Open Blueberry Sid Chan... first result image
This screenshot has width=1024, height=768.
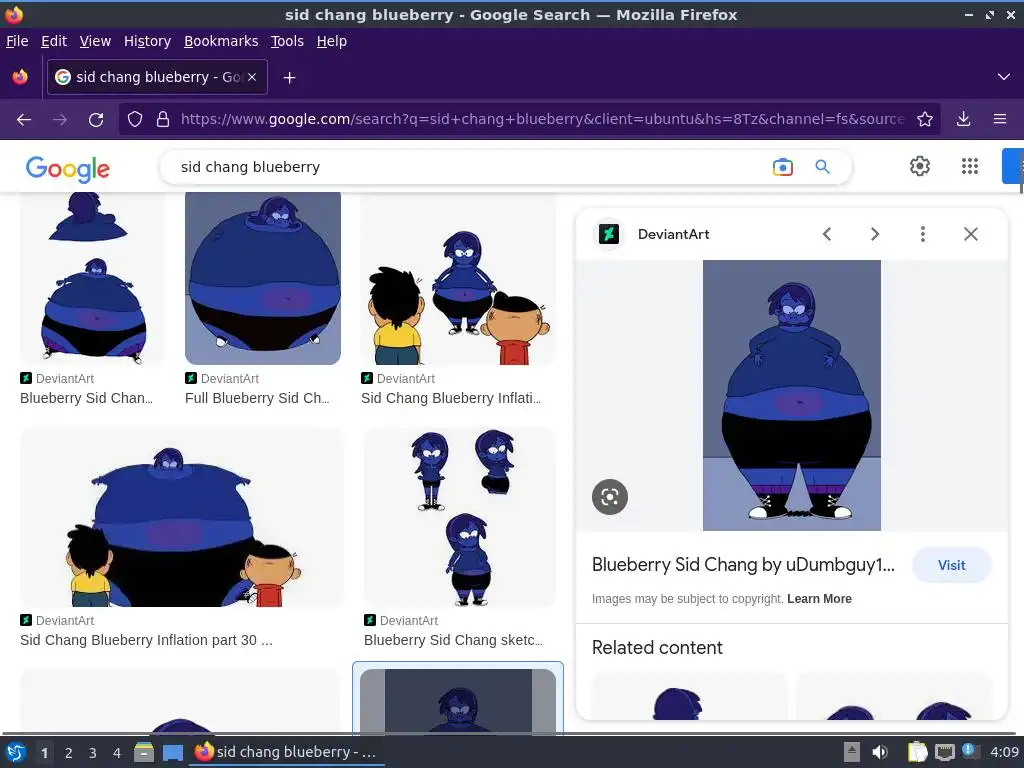pyautogui.click(x=92, y=278)
